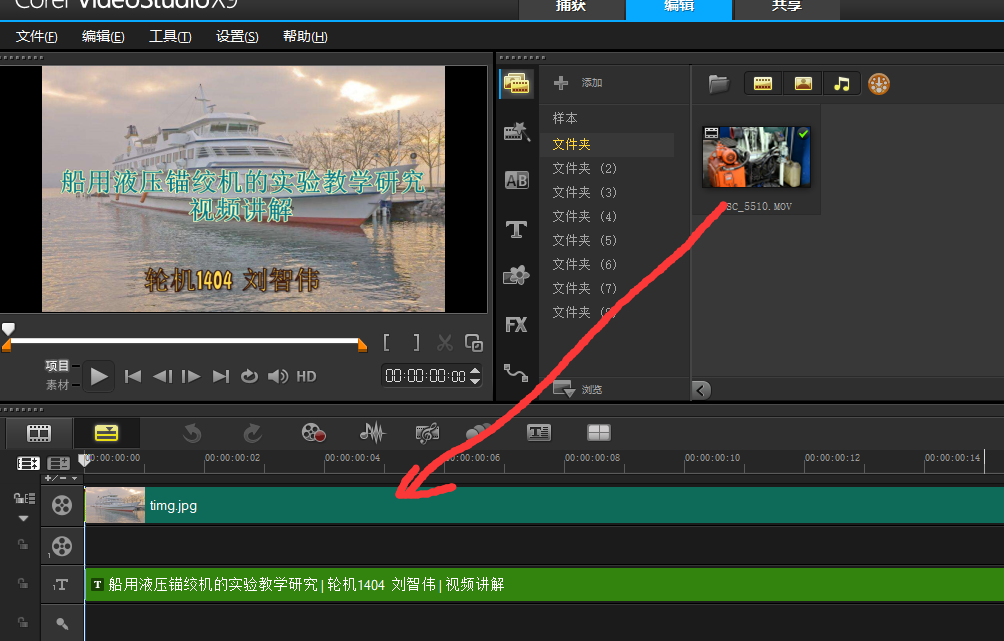
Task: Click the 添加 add folder button
Action: pos(578,83)
